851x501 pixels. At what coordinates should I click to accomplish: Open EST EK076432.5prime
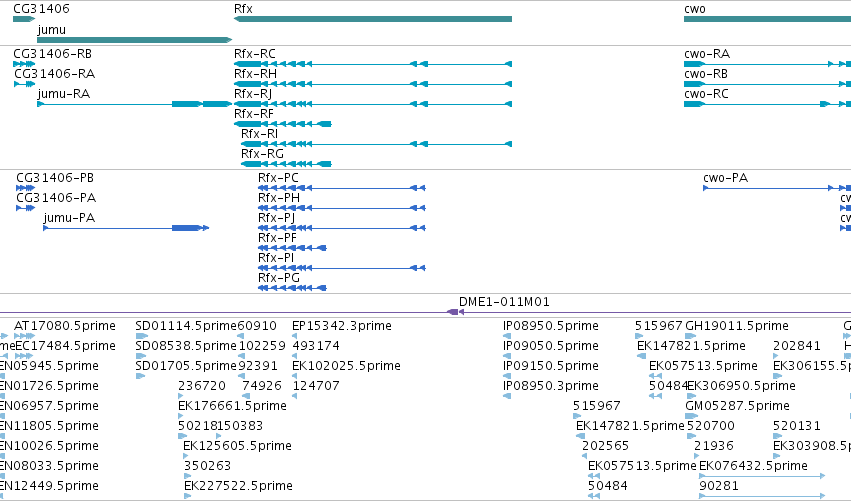(x=753, y=466)
